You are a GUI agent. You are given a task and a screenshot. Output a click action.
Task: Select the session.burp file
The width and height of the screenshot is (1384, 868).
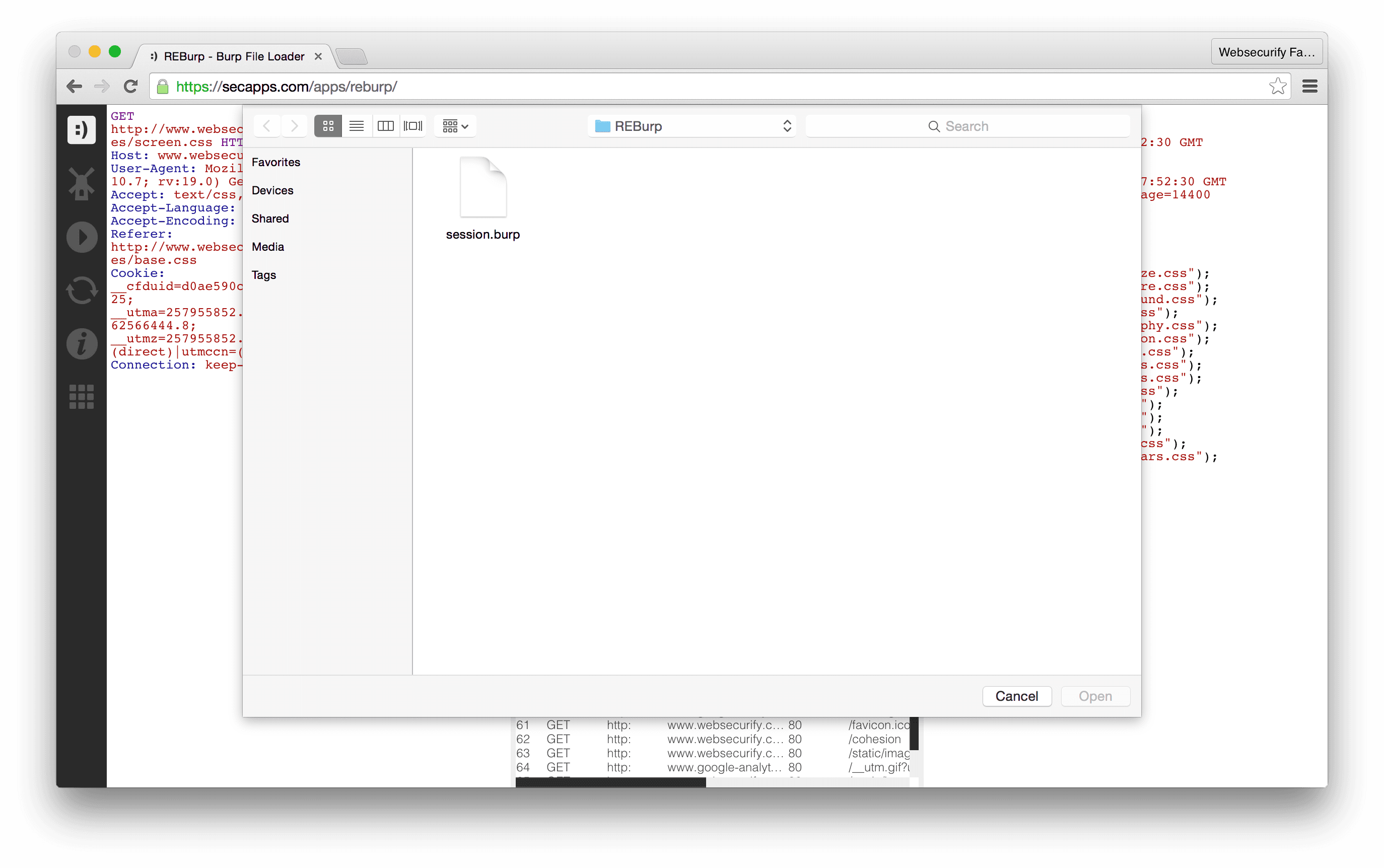pos(483,199)
